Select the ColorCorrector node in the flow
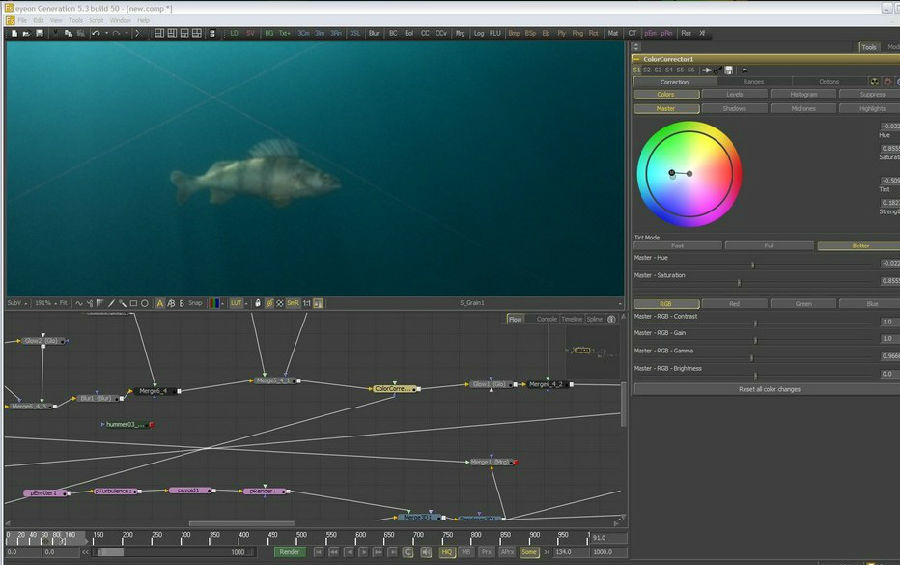The width and height of the screenshot is (900, 565). pyautogui.click(x=394, y=388)
